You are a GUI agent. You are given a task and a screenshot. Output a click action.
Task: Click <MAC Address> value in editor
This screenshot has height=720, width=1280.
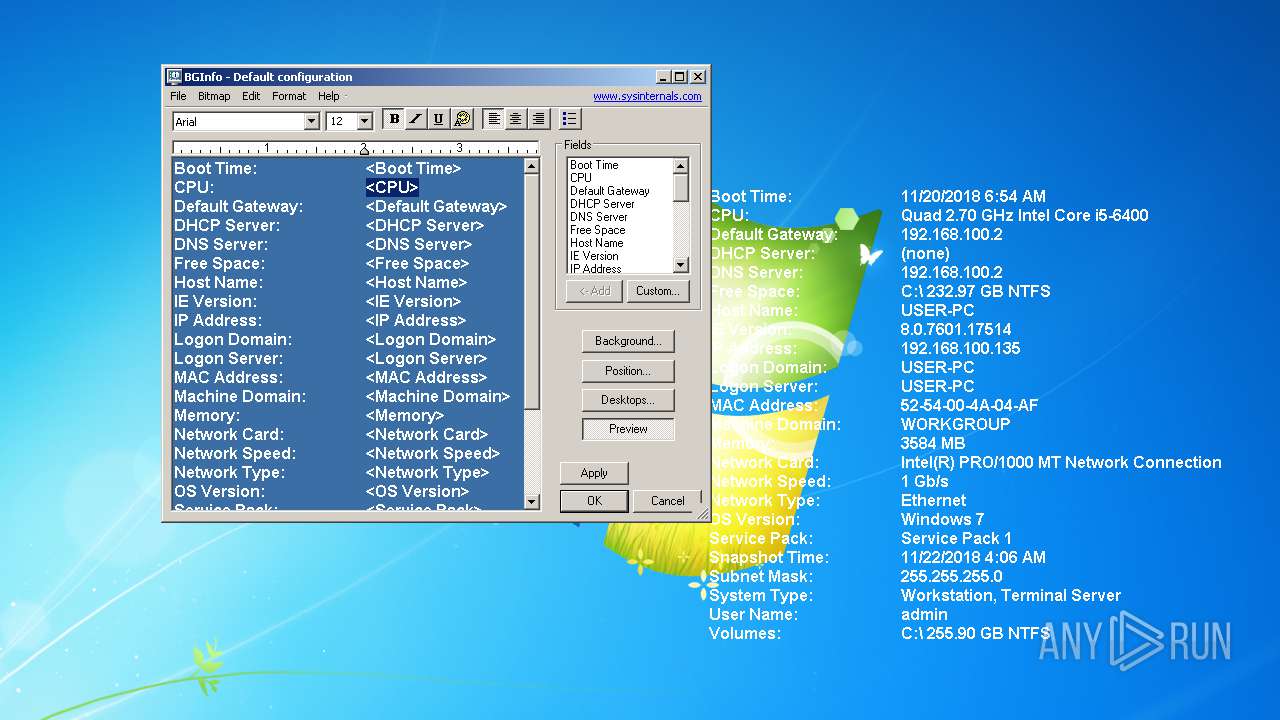[x=426, y=377]
